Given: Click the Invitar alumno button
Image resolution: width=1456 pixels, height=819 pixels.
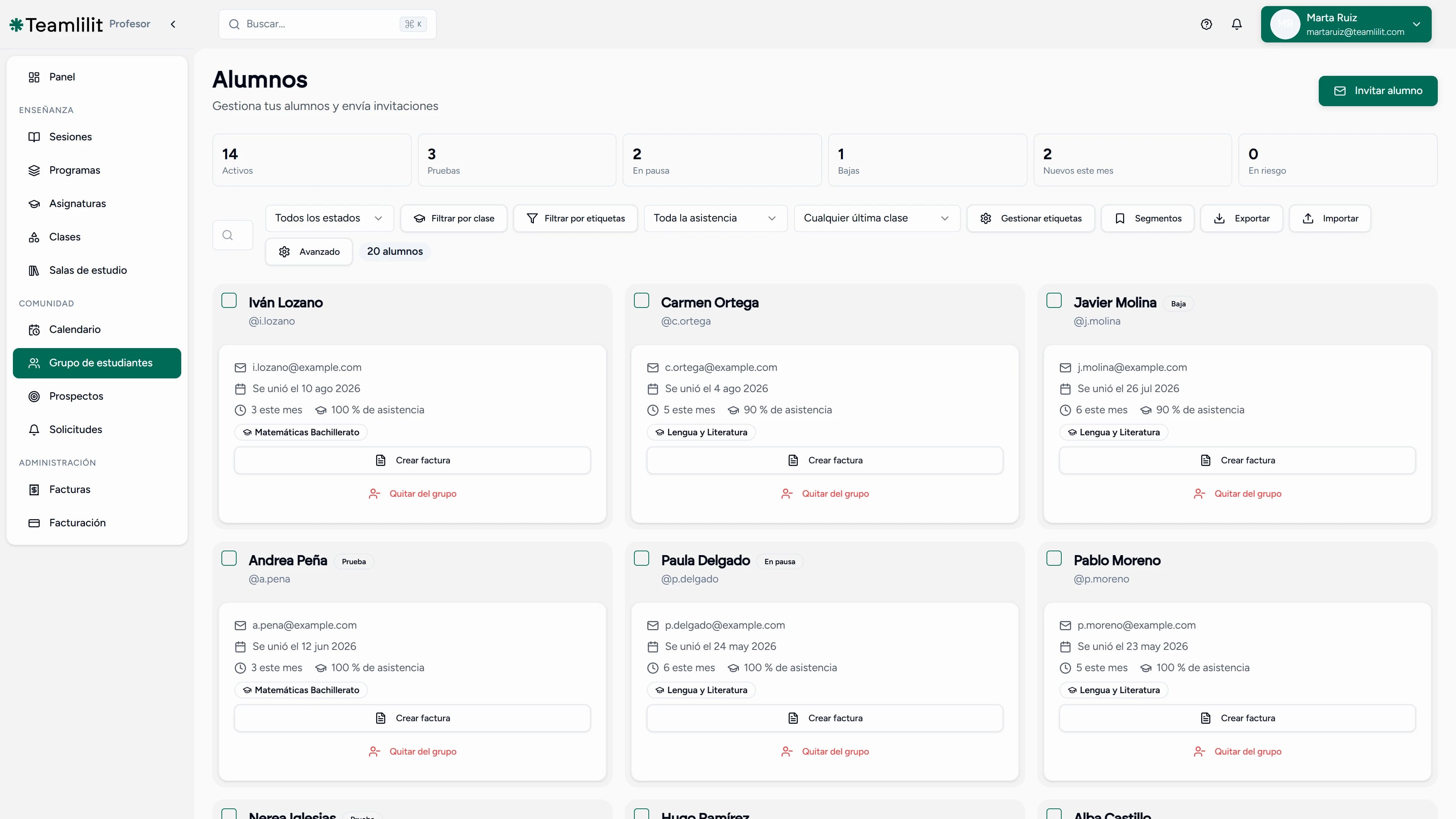Looking at the screenshot, I should [1378, 91].
